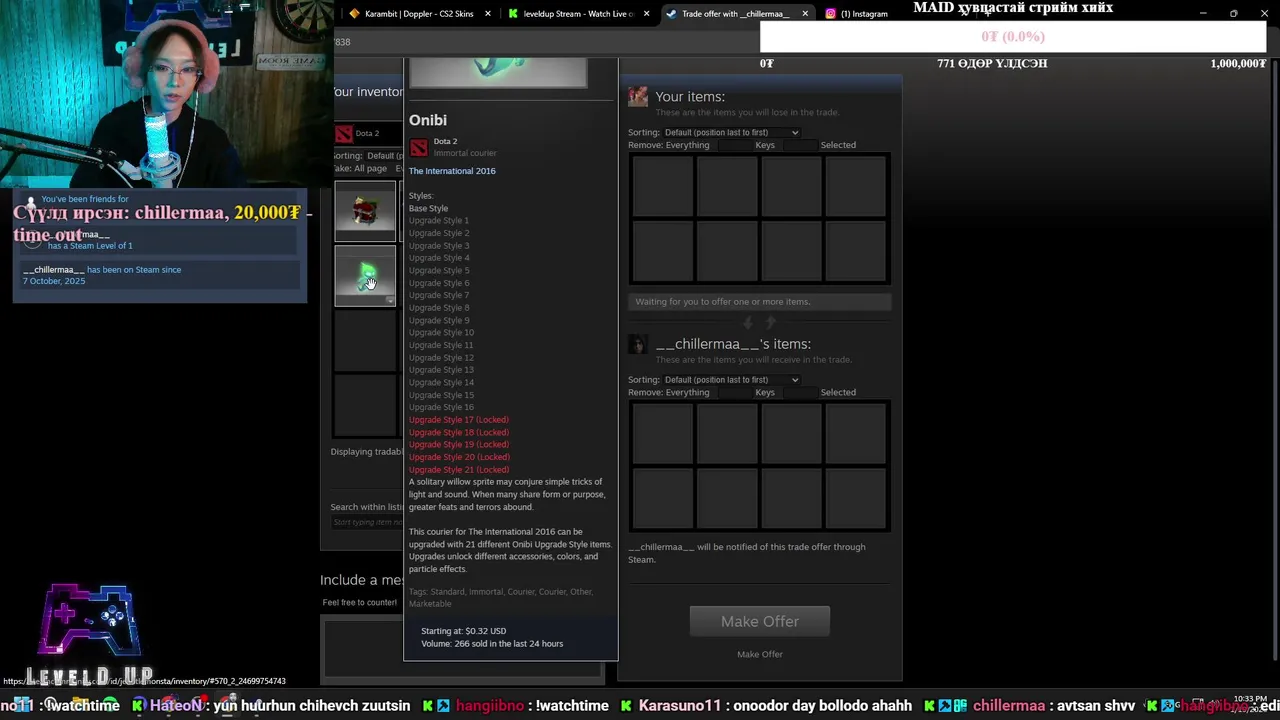Click Remove Selected under Your items
The image size is (1280, 720).
point(838,145)
